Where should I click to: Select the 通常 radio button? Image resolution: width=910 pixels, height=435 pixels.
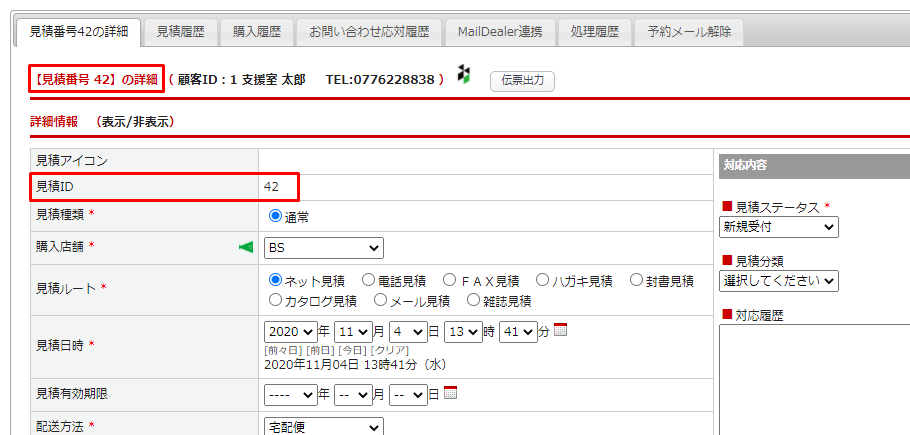pos(275,217)
